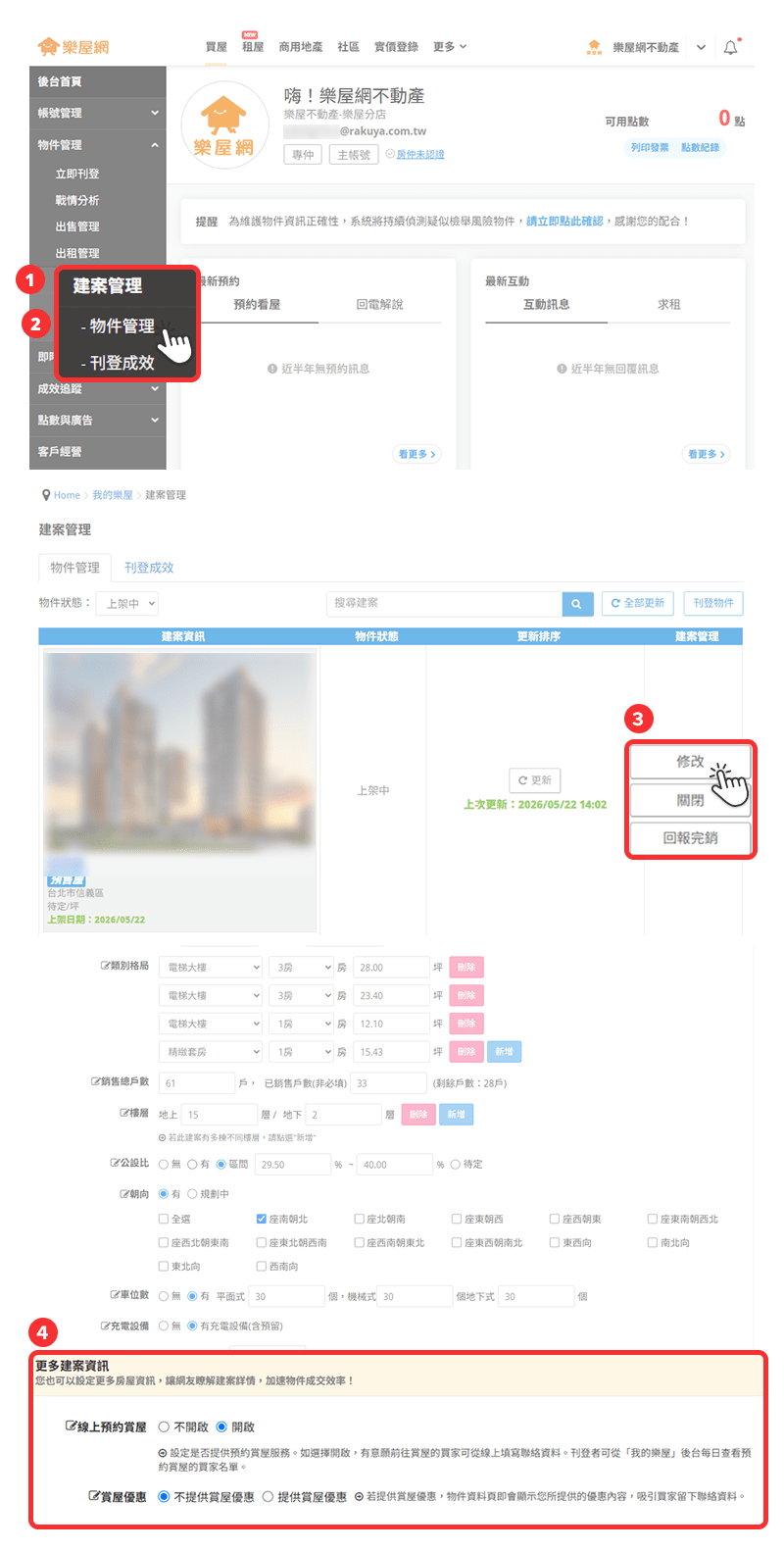Open the notification bell
Screen dimensions: 784x1551
[731, 47]
